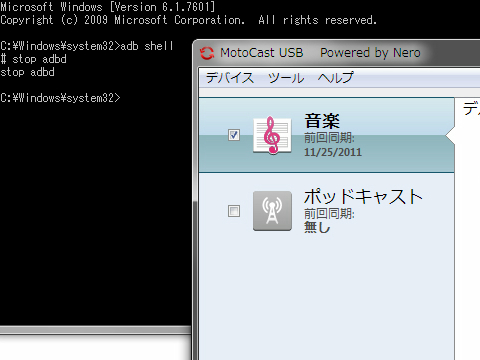Click the last C:¥Windows¥system32> prompt
The width and height of the screenshot is (480, 360).
60,98
